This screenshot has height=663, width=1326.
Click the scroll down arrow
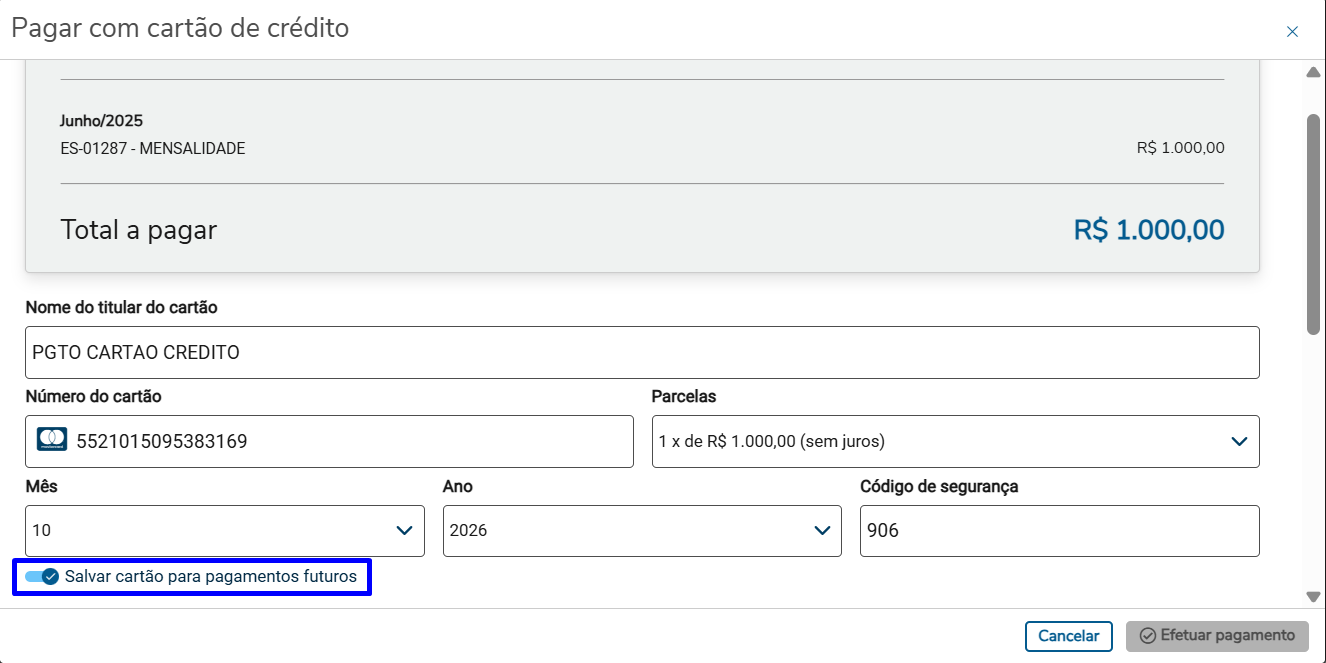(1313, 597)
